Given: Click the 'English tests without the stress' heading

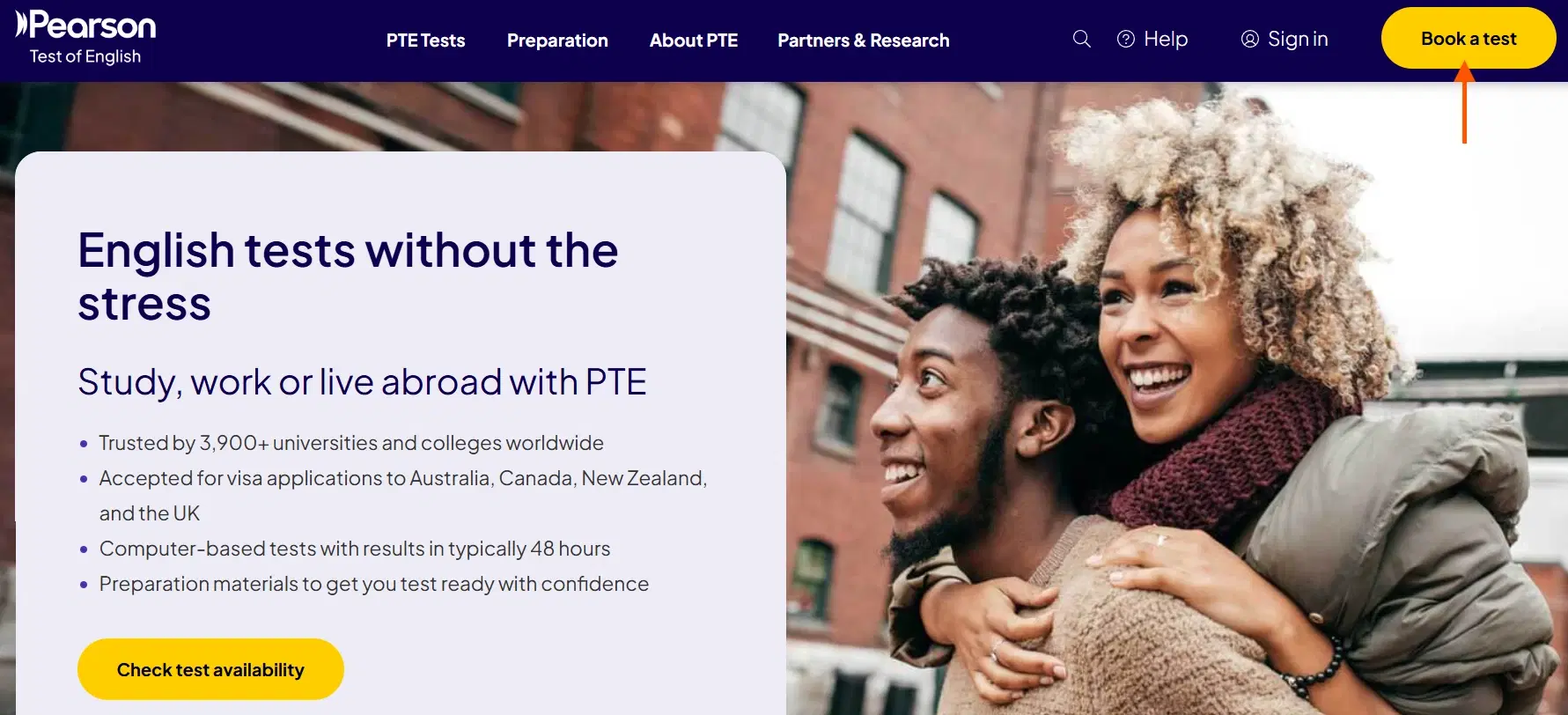Looking at the screenshot, I should pyautogui.click(x=348, y=276).
